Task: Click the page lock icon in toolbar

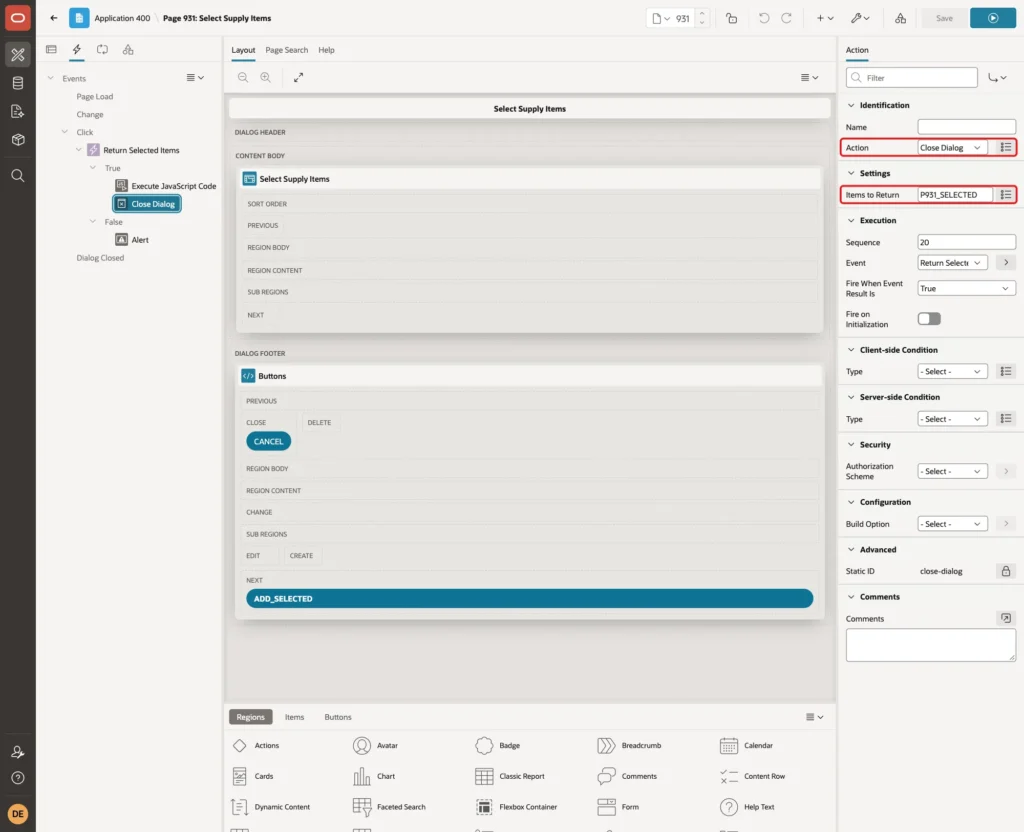Action: 731,18
